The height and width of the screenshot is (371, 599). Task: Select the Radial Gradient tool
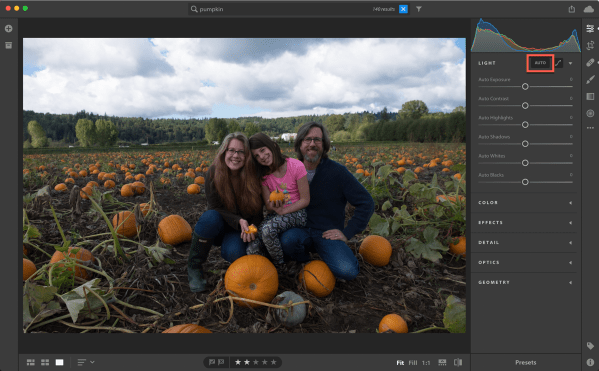(590, 113)
